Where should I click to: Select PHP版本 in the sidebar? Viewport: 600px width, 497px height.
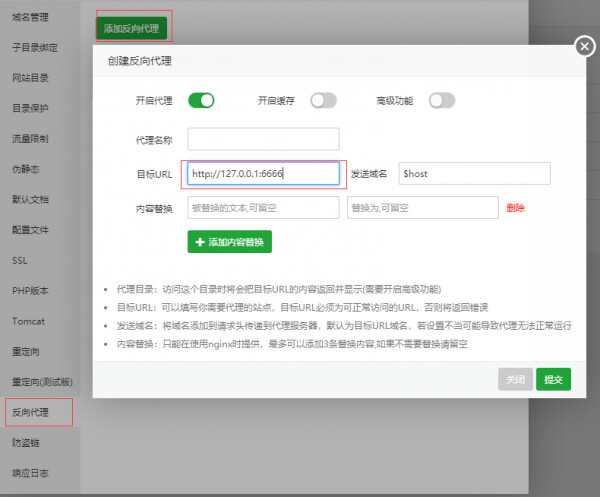pos(30,290)
